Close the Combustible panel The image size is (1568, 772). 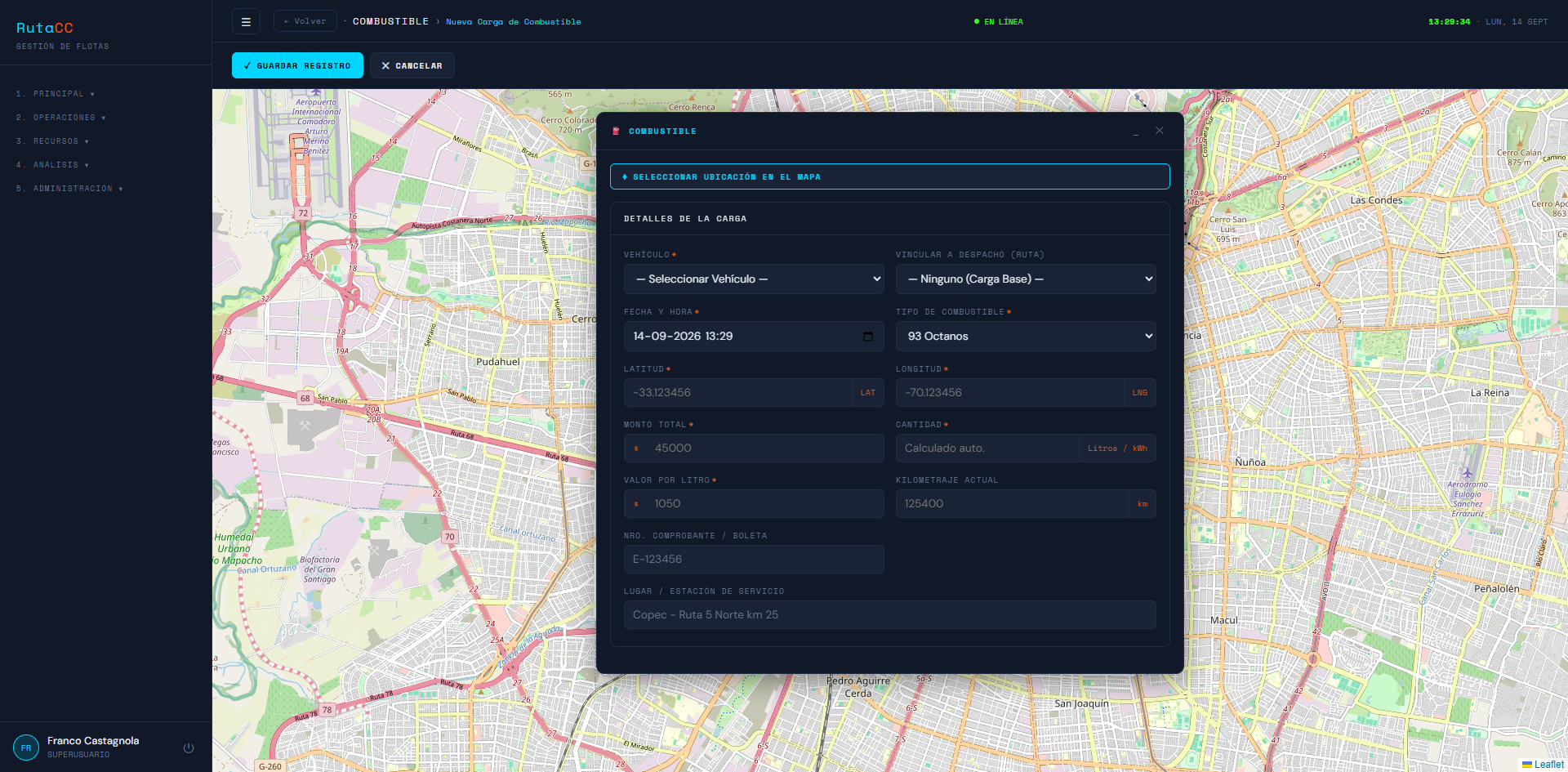coord(1160,131)
